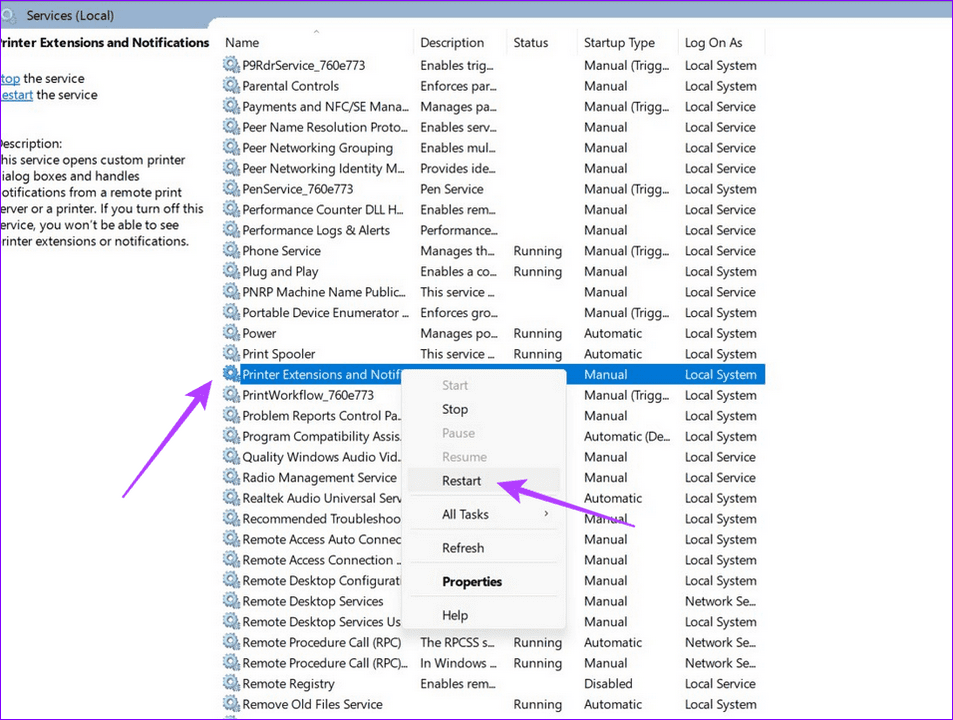
Task: Select Stop in the context menu
Action: [455, 409]
